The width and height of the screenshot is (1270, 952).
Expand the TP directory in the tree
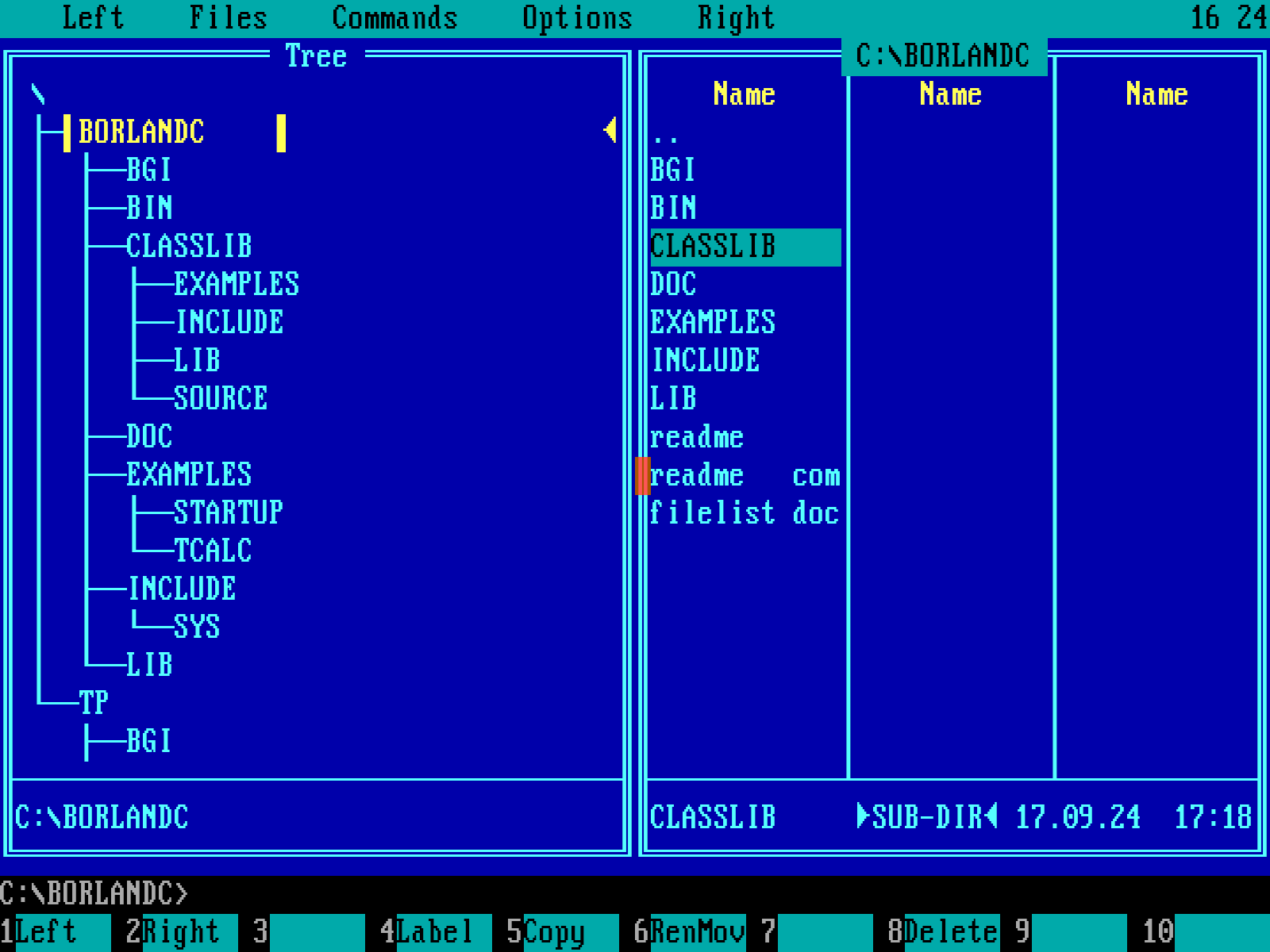coord(95,702)
